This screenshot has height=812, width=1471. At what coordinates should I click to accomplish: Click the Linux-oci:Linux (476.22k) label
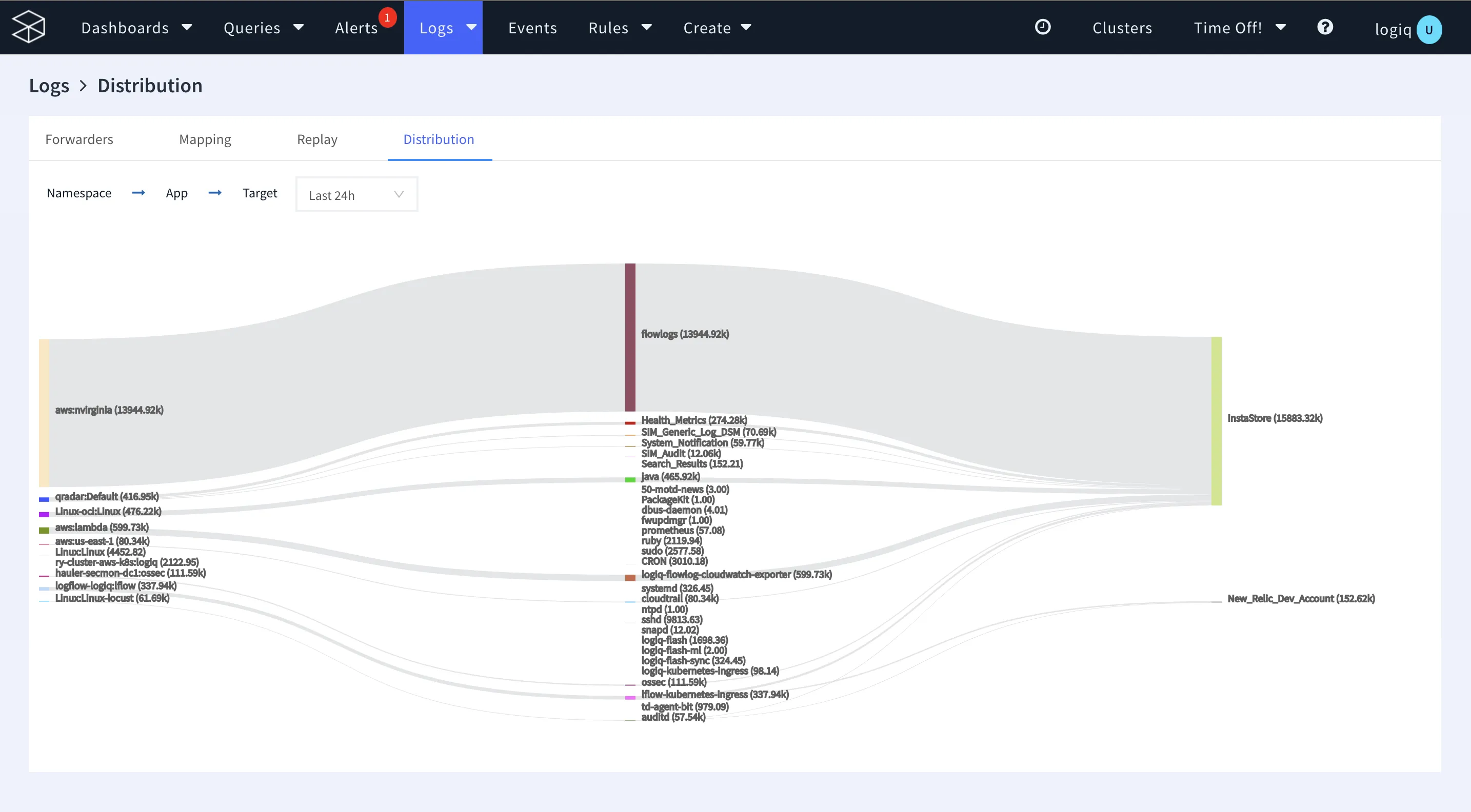108,511
